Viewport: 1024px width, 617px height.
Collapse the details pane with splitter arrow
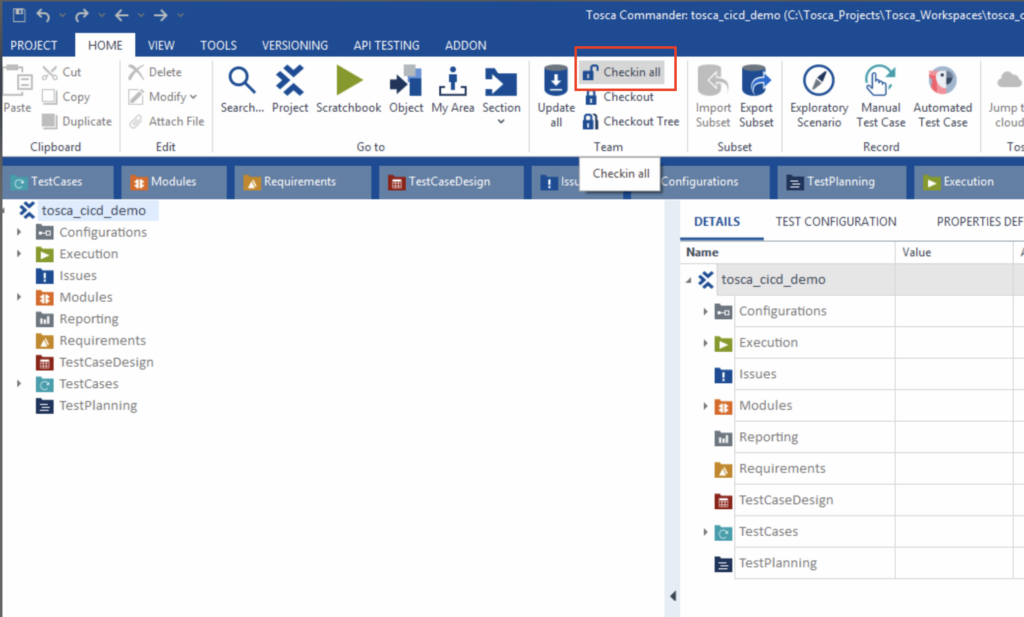tap(673, 595)
